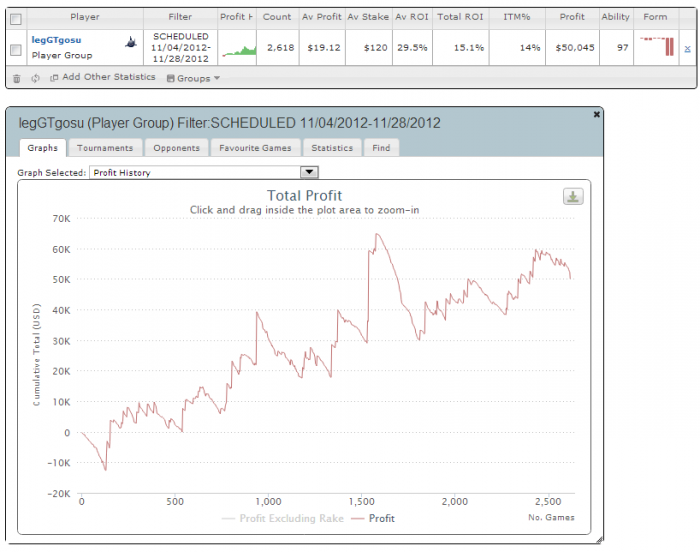Screen dimensions: 700x552
Task: Click the Form bars indicator
Action: point(657,46)
